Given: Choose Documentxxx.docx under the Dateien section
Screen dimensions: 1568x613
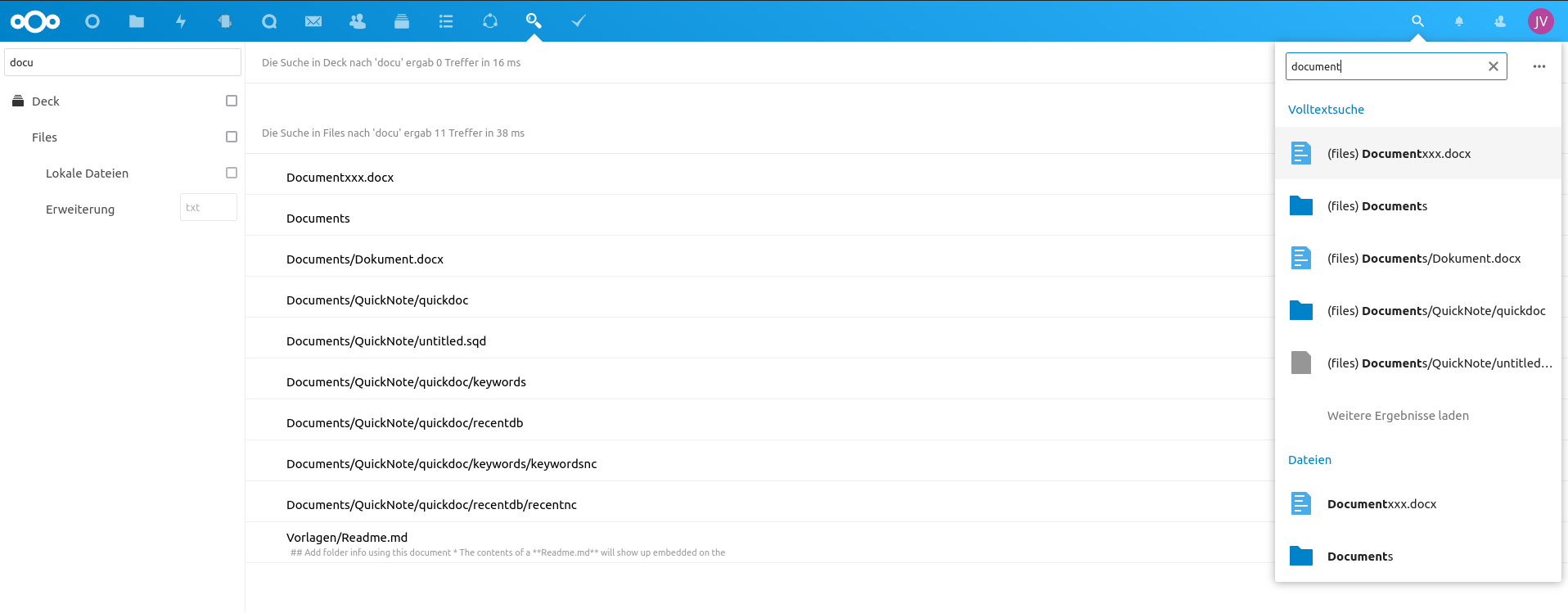Looking at the screenshot, I should pos(1381,504).
